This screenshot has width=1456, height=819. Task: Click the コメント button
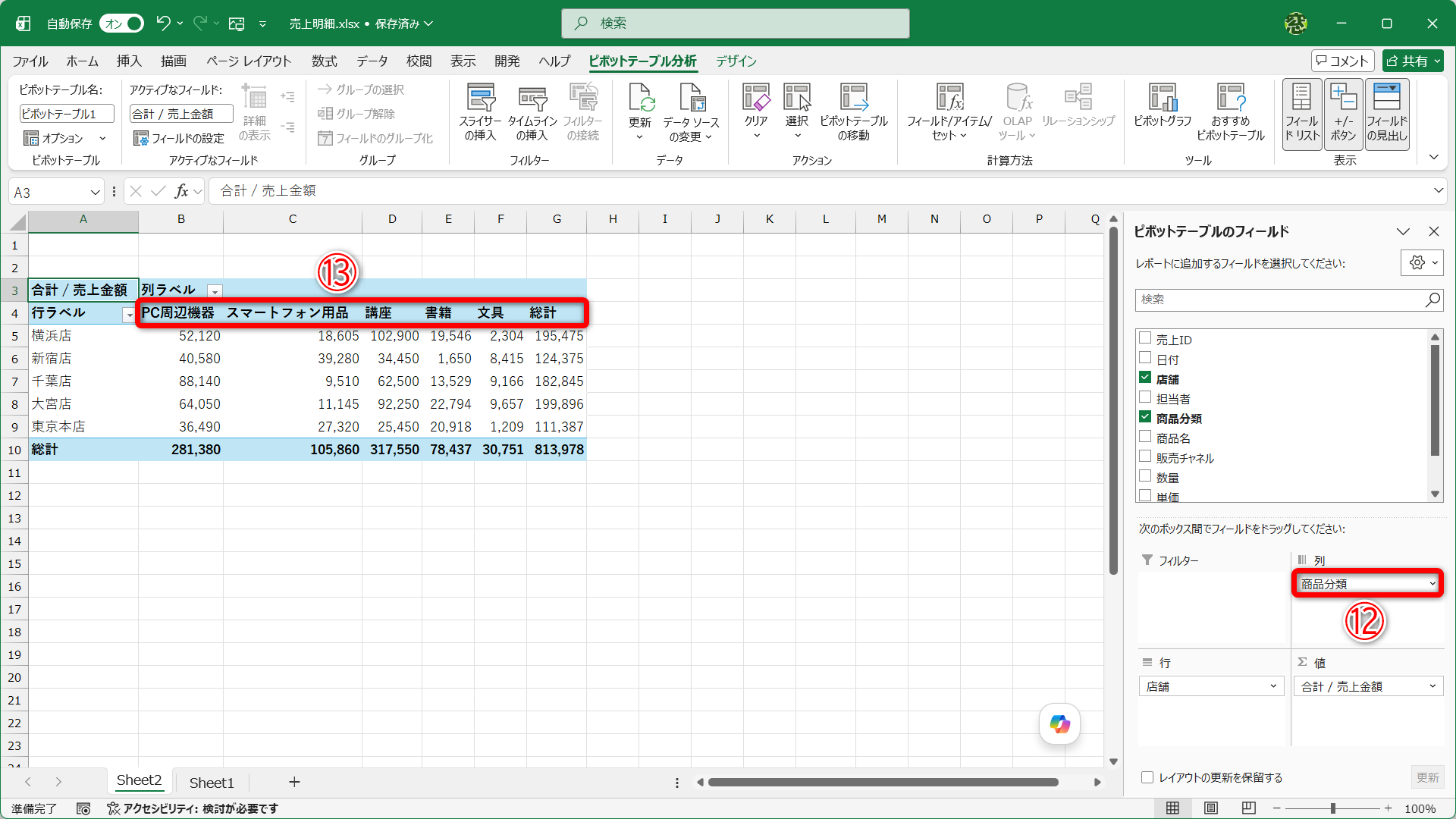click(1342, 61)
